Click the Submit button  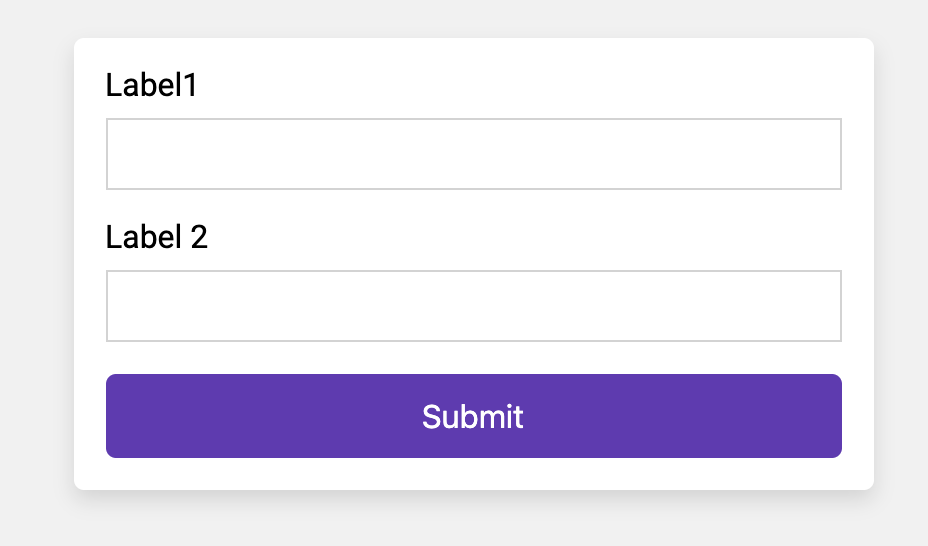[x=473, y=416]
